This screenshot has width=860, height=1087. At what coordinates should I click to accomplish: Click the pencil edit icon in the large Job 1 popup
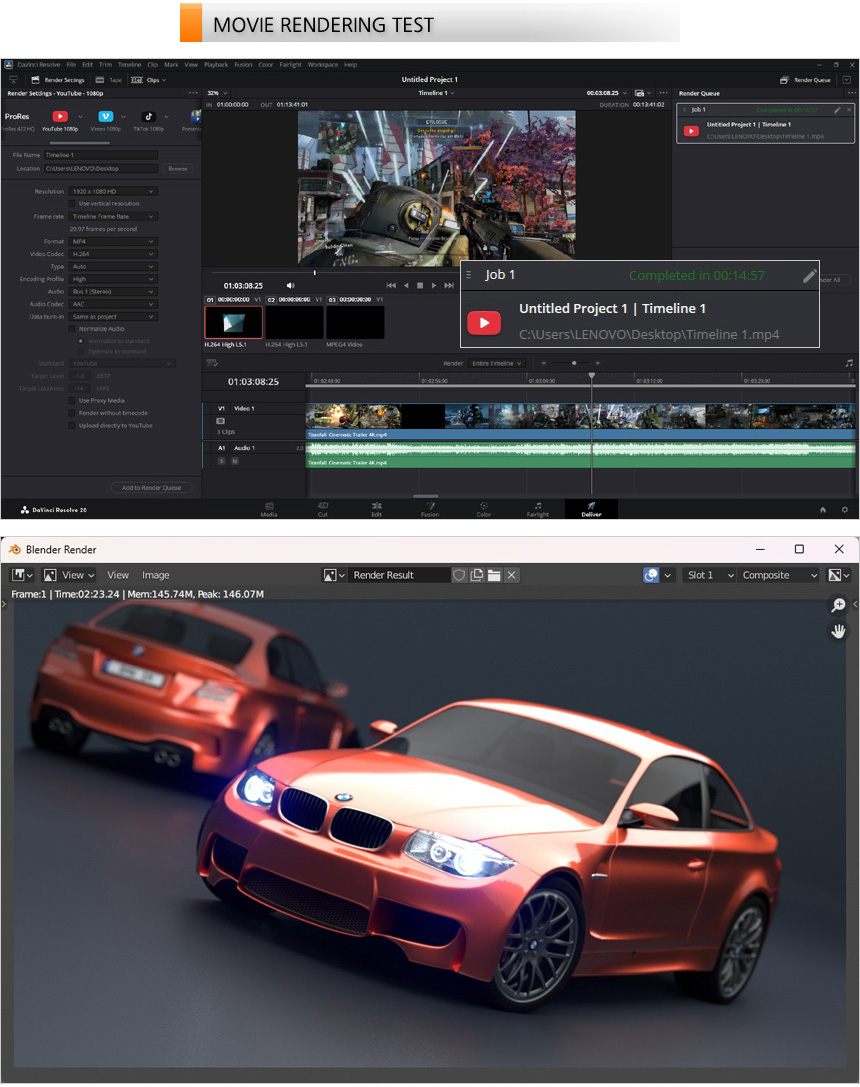pyautogui.click(x=809, y=276)
